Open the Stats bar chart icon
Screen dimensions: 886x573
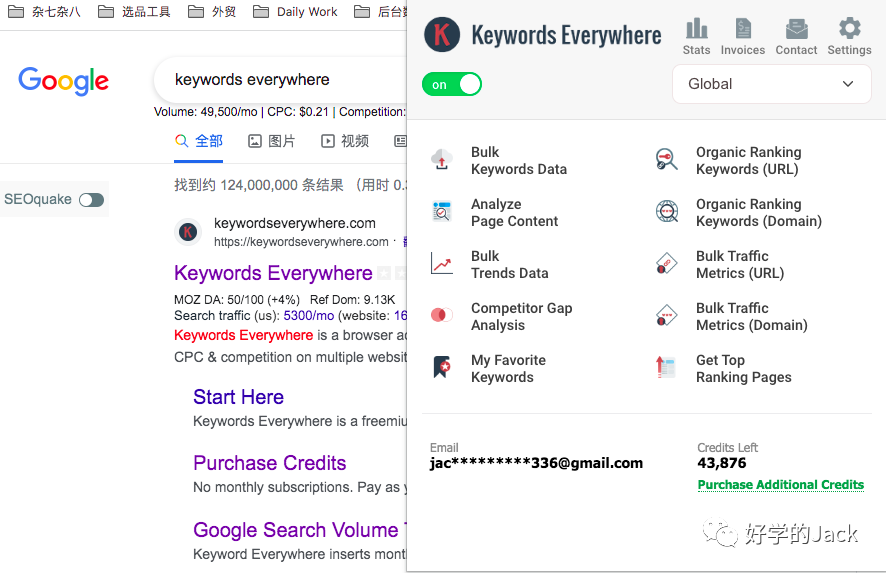point(696,28)
